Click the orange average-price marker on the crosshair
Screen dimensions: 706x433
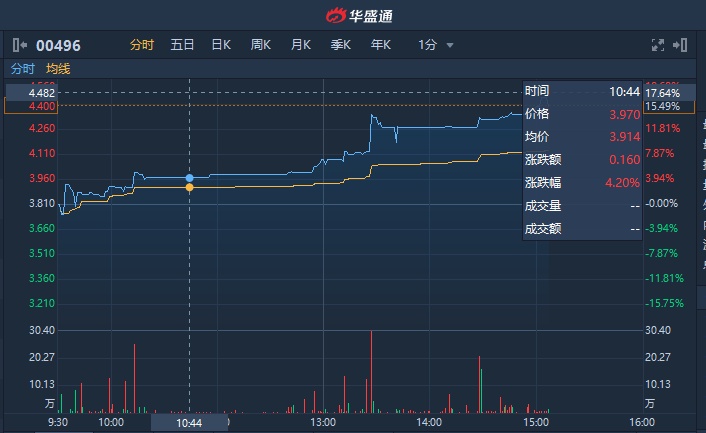pyautogui.click(x=190, y=187)
